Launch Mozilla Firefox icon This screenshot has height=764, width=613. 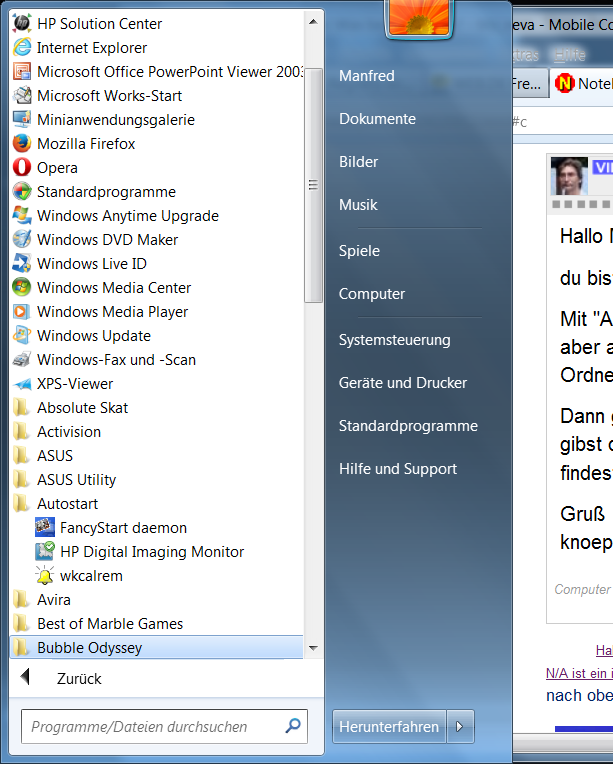pyautogui.click(x=22, y=143)
